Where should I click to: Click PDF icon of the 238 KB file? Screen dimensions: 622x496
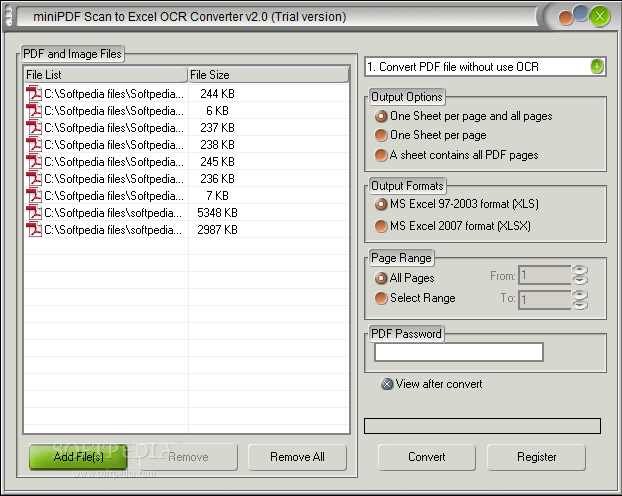(x=34, y=145)
